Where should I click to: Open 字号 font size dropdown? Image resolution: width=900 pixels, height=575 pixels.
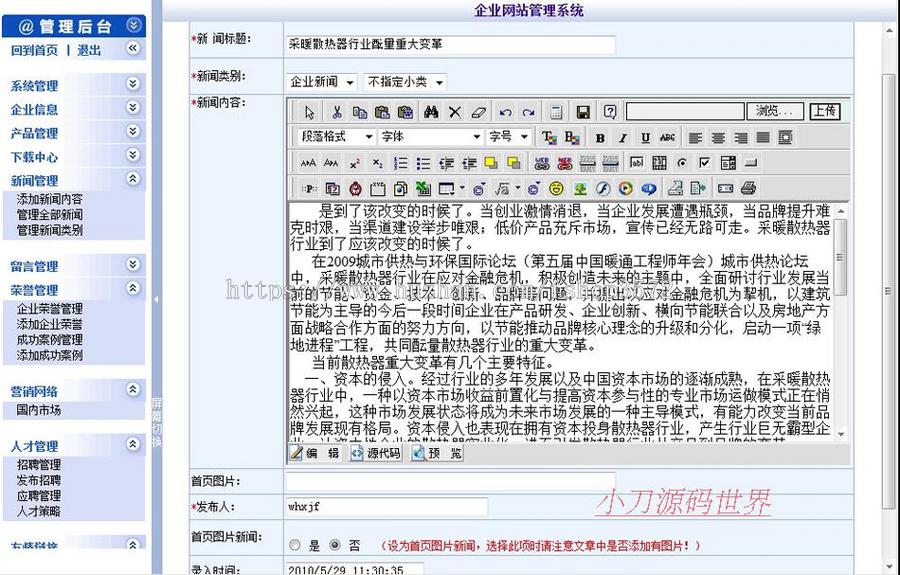pos(508,137)
